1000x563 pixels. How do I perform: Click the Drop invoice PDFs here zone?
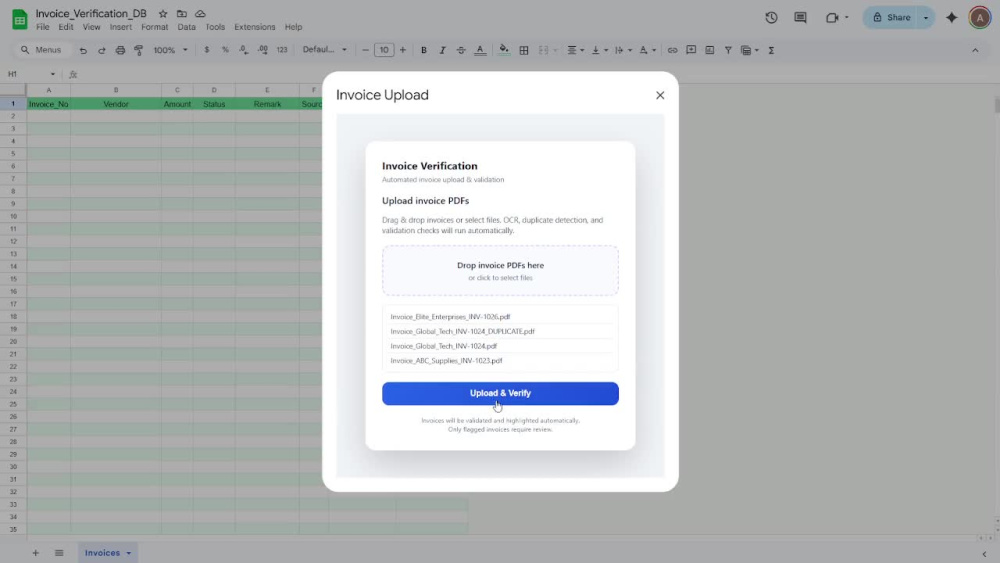point(500,270)
